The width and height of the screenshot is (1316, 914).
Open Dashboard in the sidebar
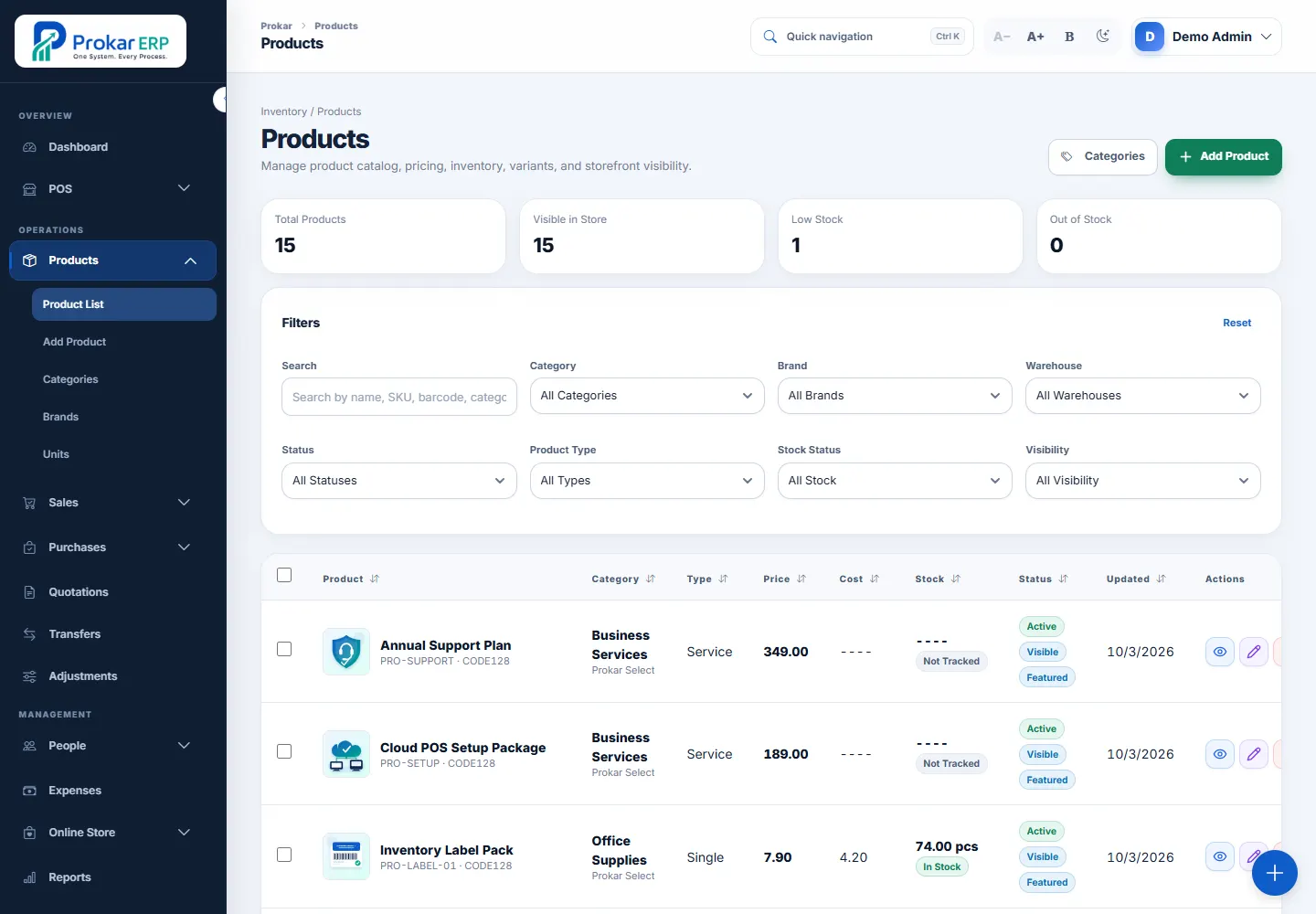tap(112, 147)
